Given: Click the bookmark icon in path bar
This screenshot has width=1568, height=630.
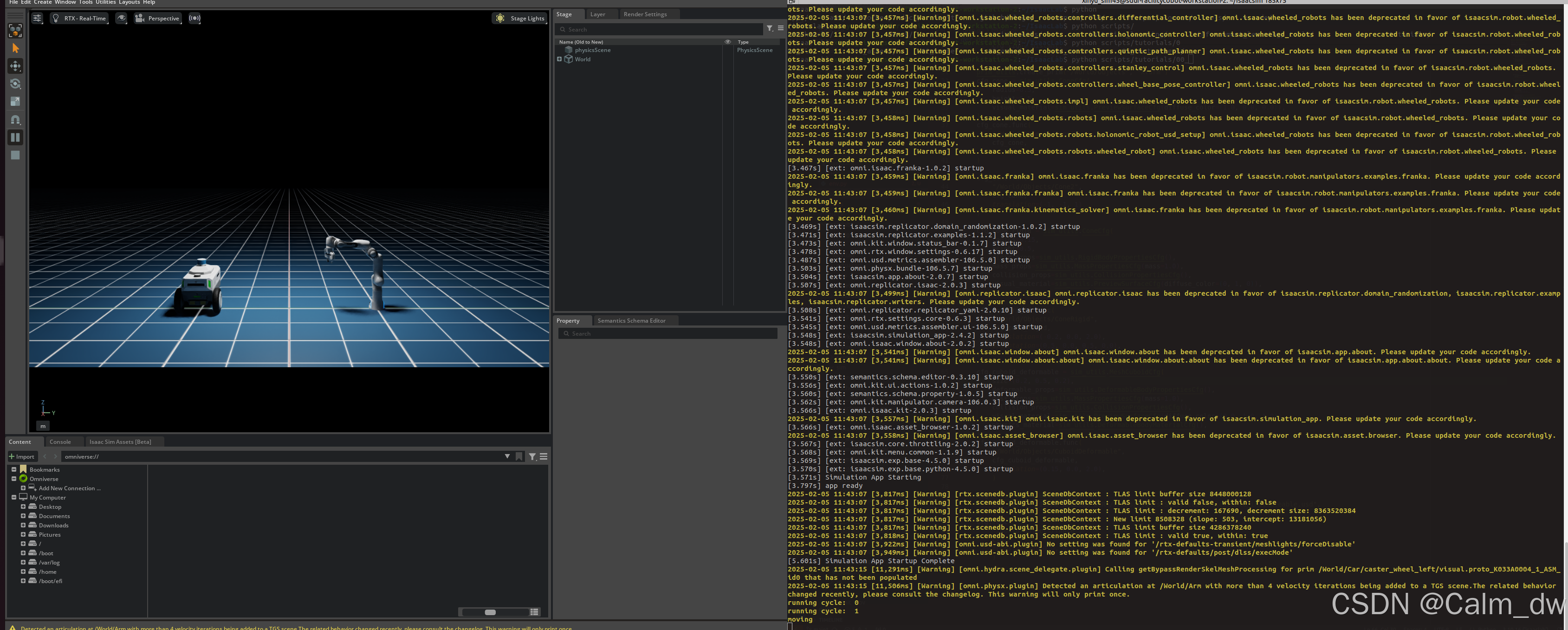Looking at the screenshot, I should coord(518,456).
